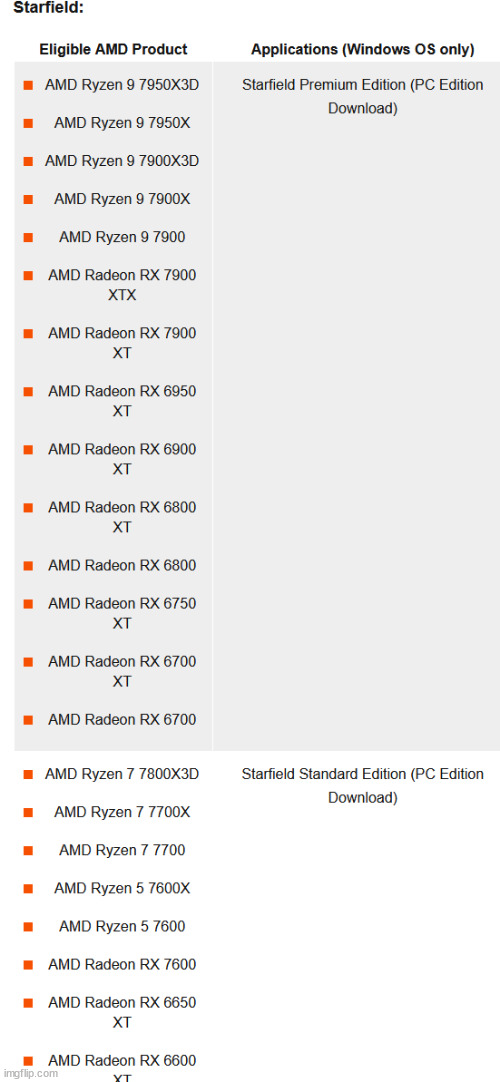Select the AMD Ryzen 9 7900X3D entry
The image size is (500, 1082).
point(122,161)
